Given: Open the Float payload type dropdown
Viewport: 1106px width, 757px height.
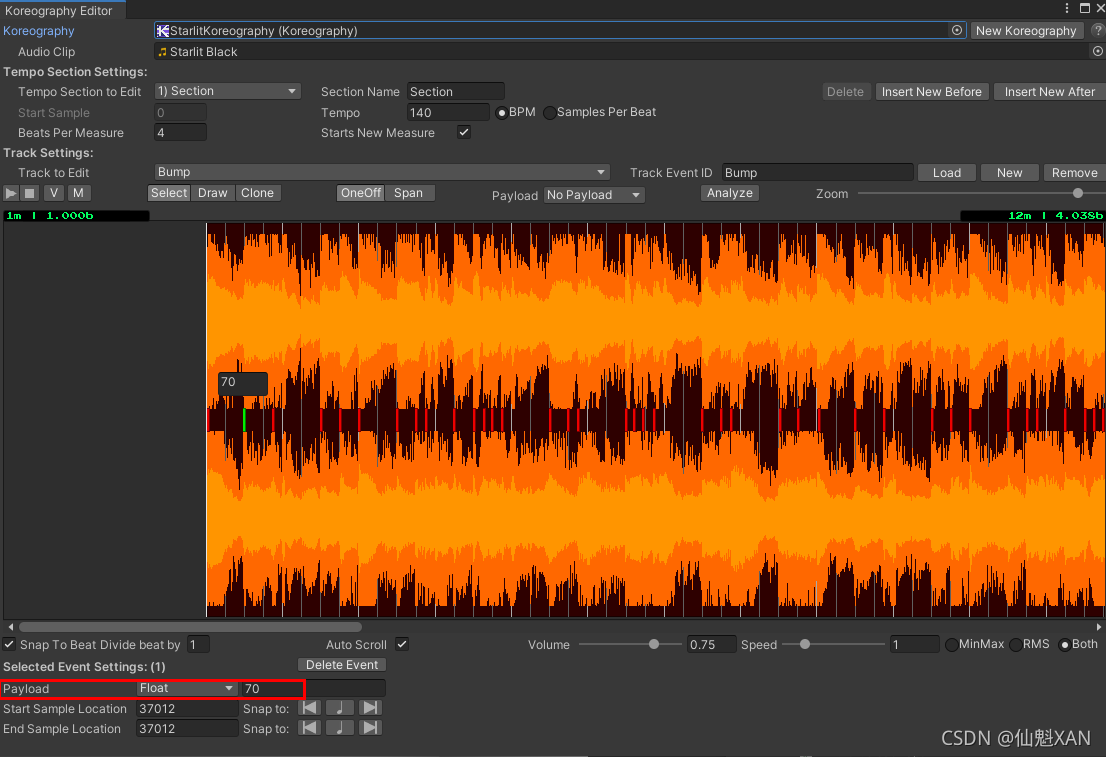Looking at the screenshot, I should 187,688.
